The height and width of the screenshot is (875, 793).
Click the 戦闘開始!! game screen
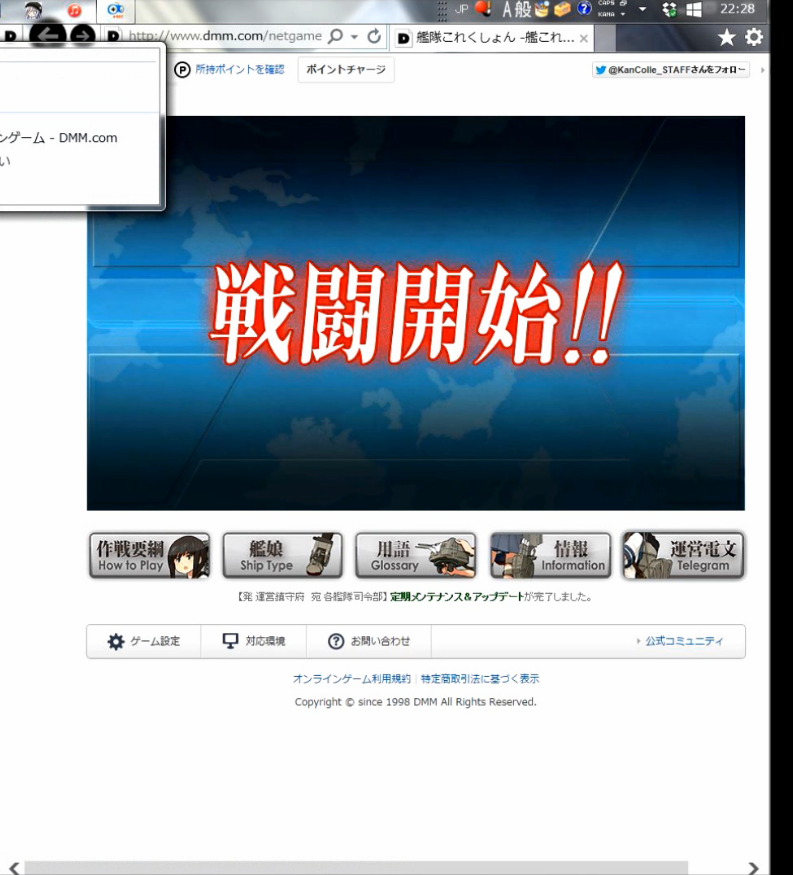pyautogui.click(x=416, y=313)
